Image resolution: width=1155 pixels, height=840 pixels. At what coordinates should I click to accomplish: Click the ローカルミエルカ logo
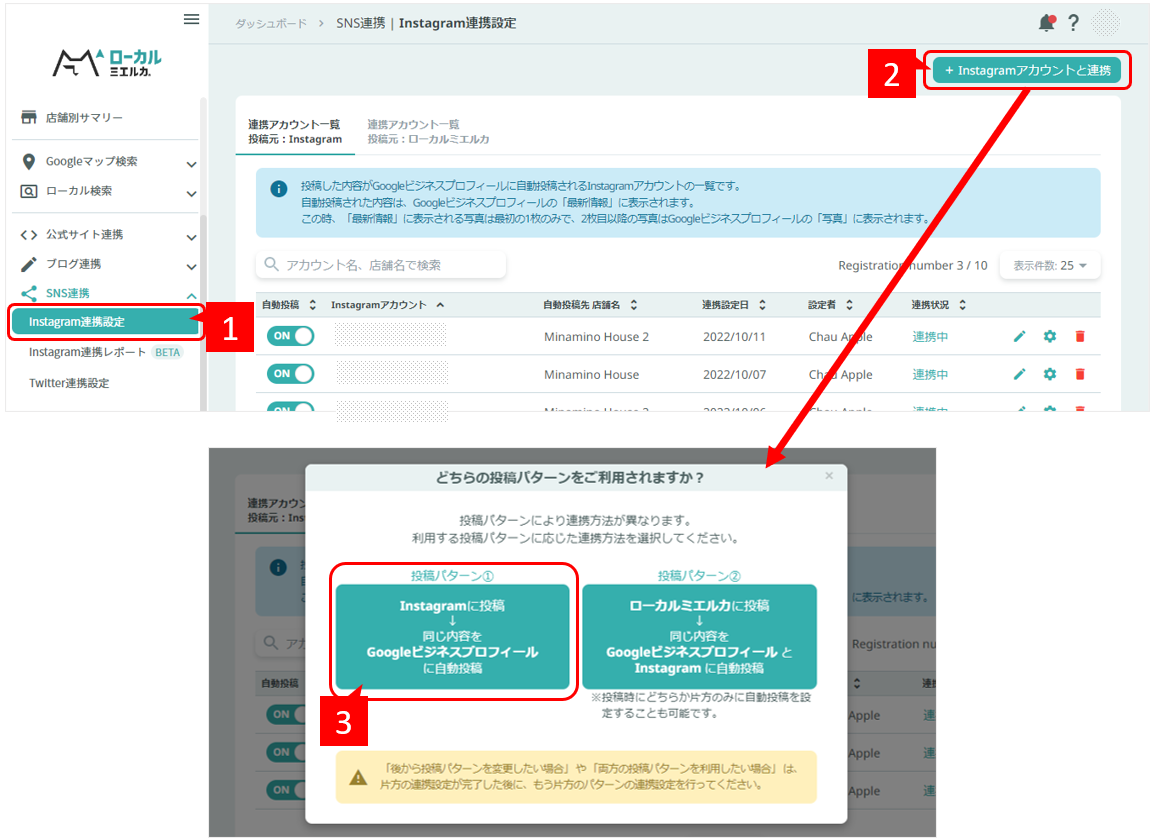[x=108, y=63]
